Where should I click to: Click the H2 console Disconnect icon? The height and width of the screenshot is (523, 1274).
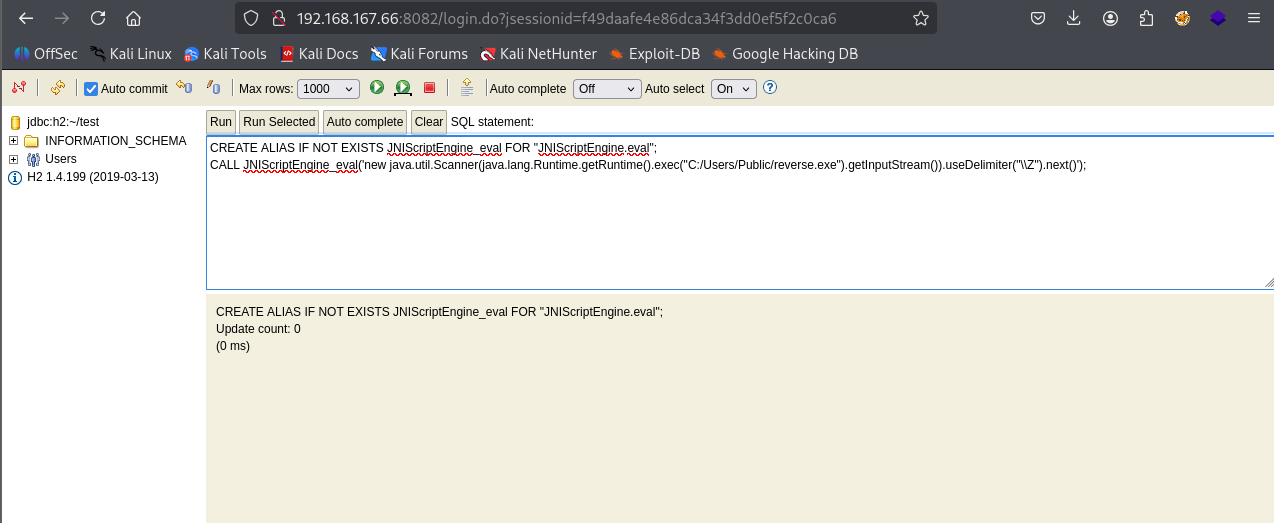[x=19, y=88]
